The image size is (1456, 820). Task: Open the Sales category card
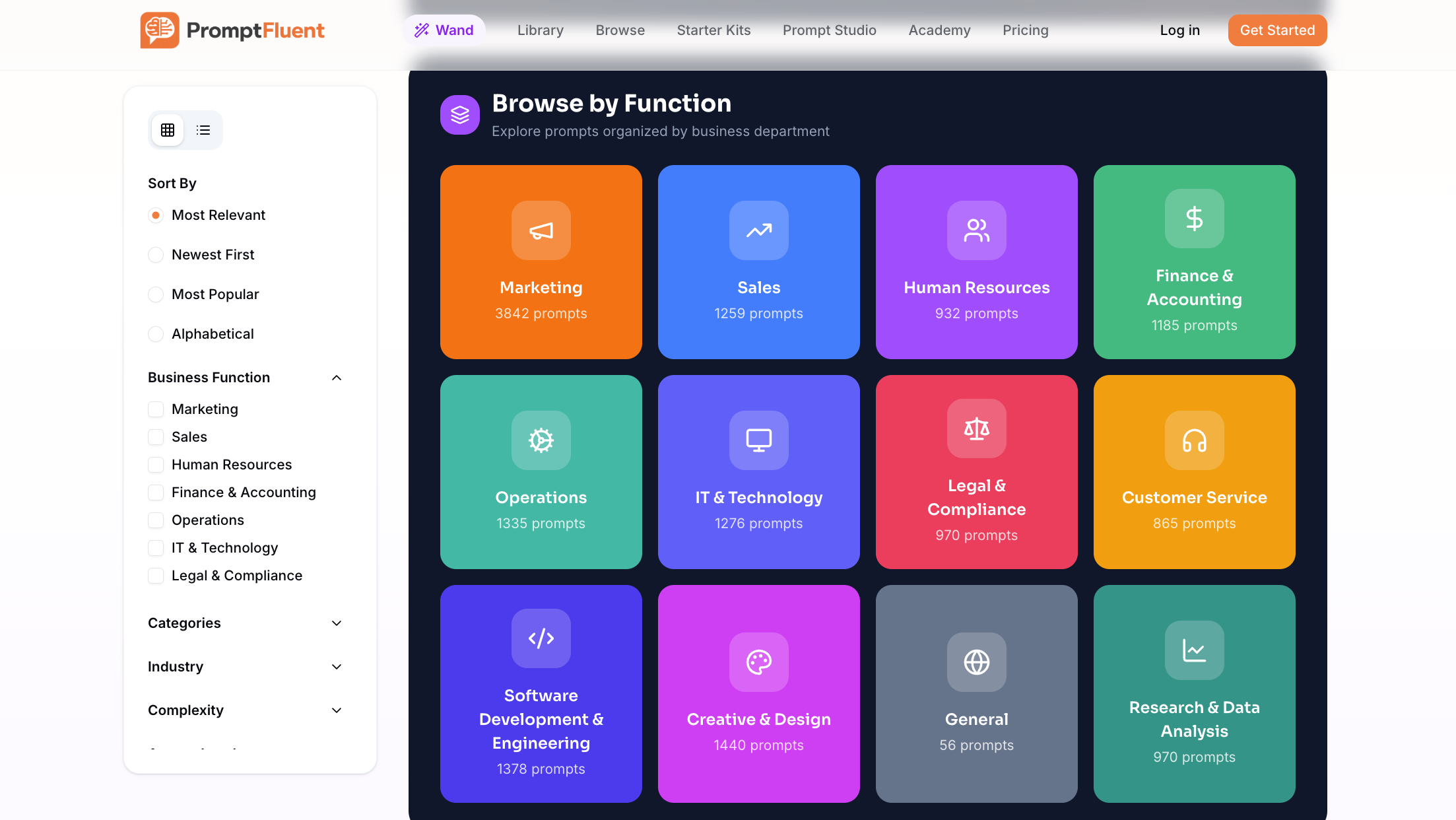(x=758, y=262)
